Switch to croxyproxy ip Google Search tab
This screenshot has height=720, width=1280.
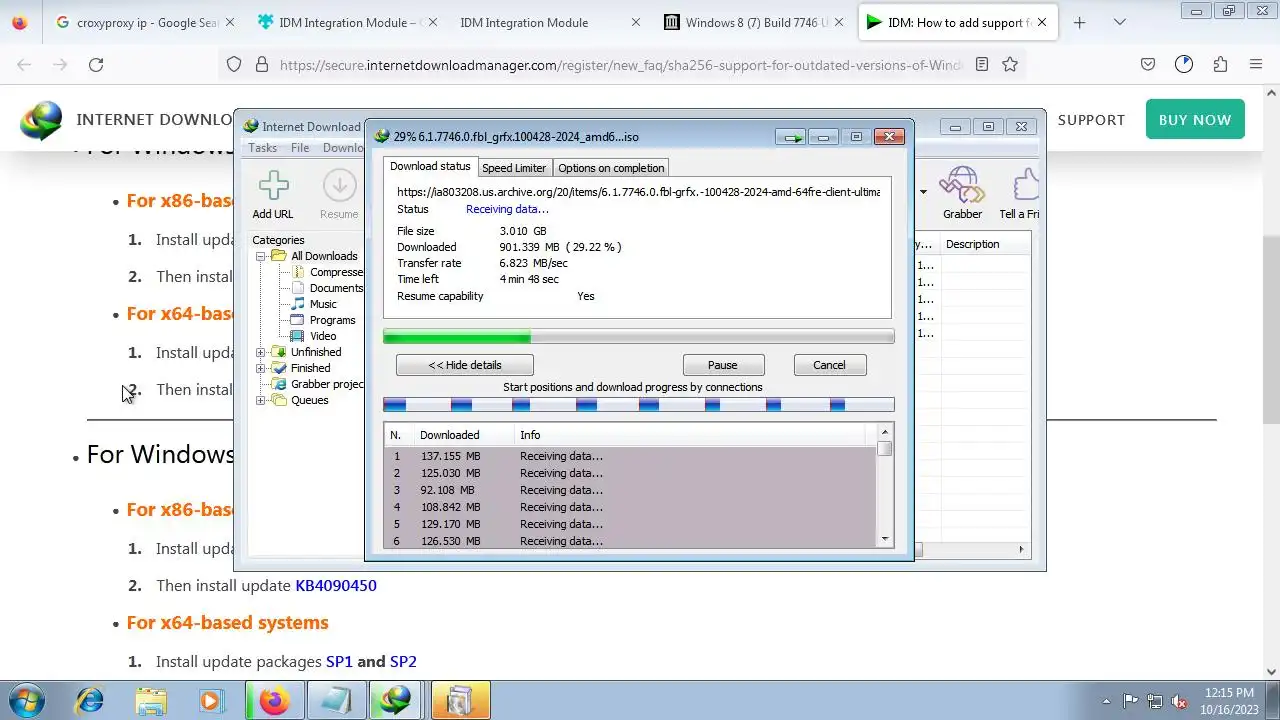(x=146, y=22)
